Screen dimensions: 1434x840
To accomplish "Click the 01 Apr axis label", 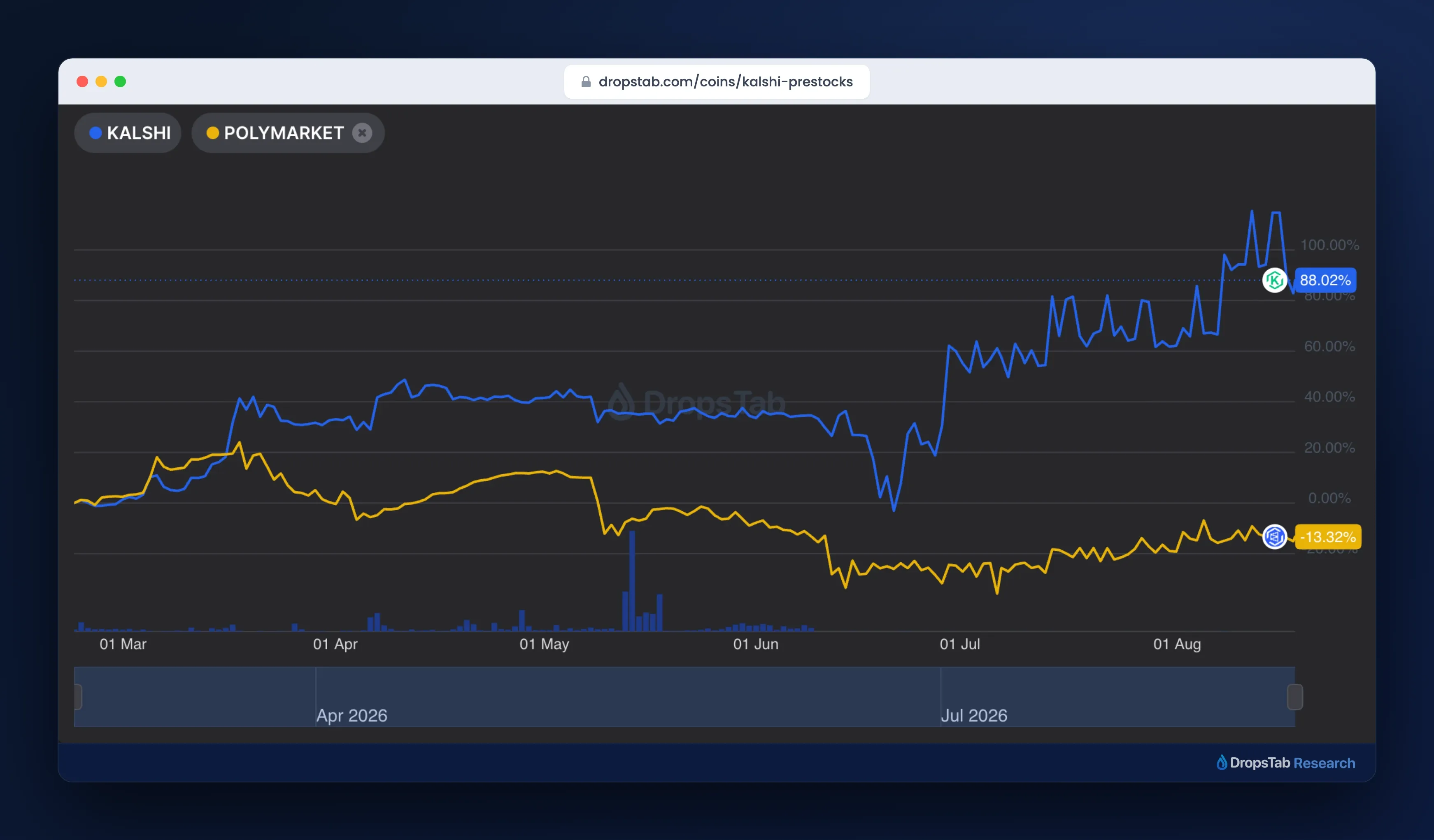I will pos(335,644).
